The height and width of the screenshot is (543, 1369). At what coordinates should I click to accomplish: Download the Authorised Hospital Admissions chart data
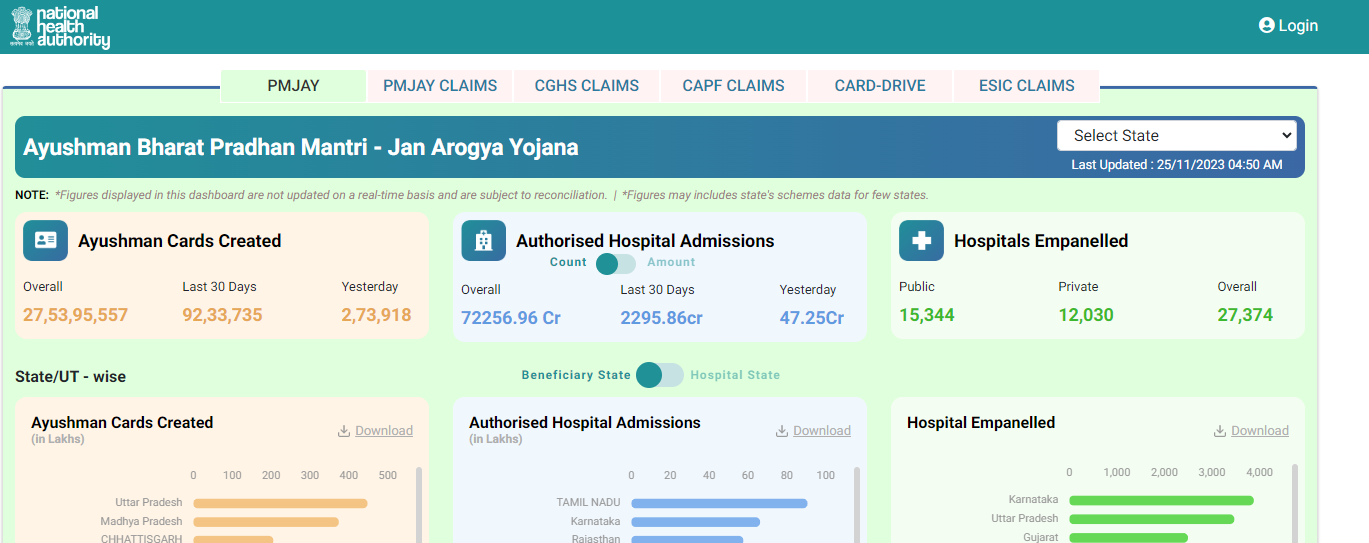[x=813, y=431]
